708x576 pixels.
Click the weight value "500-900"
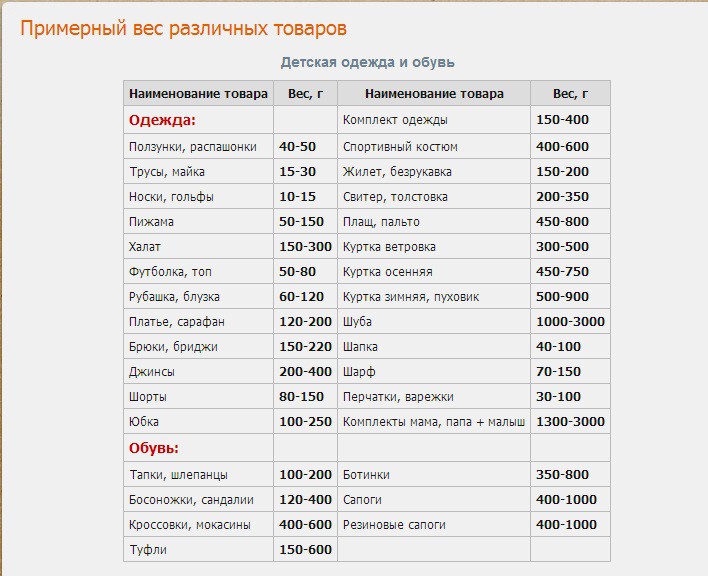(x=562, y=297)
